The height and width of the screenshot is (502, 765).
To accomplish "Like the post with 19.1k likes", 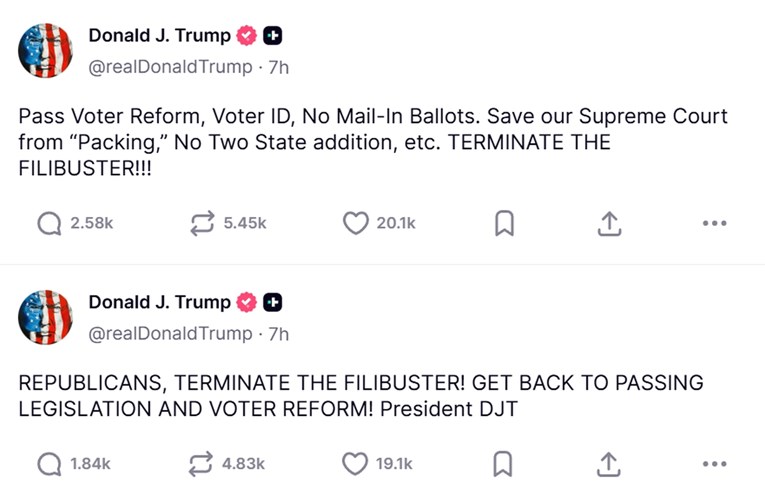I will pos(356,463).
